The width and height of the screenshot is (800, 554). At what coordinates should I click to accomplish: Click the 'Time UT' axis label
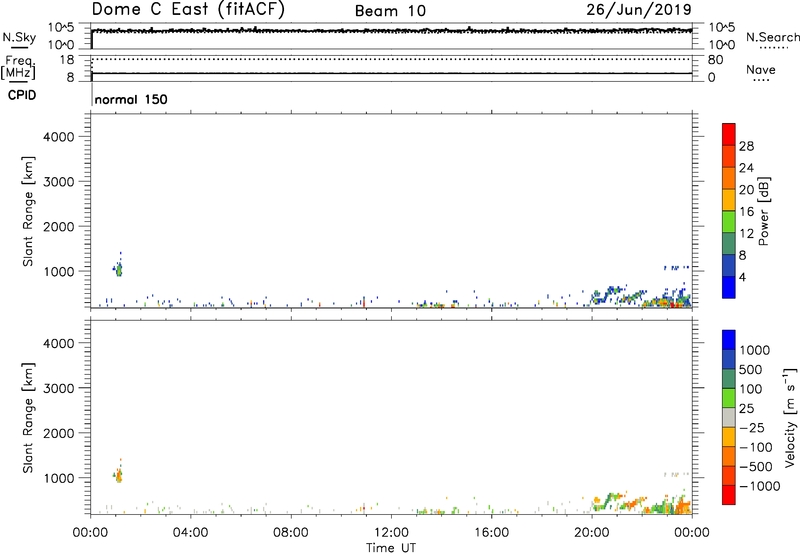point(391,548)
